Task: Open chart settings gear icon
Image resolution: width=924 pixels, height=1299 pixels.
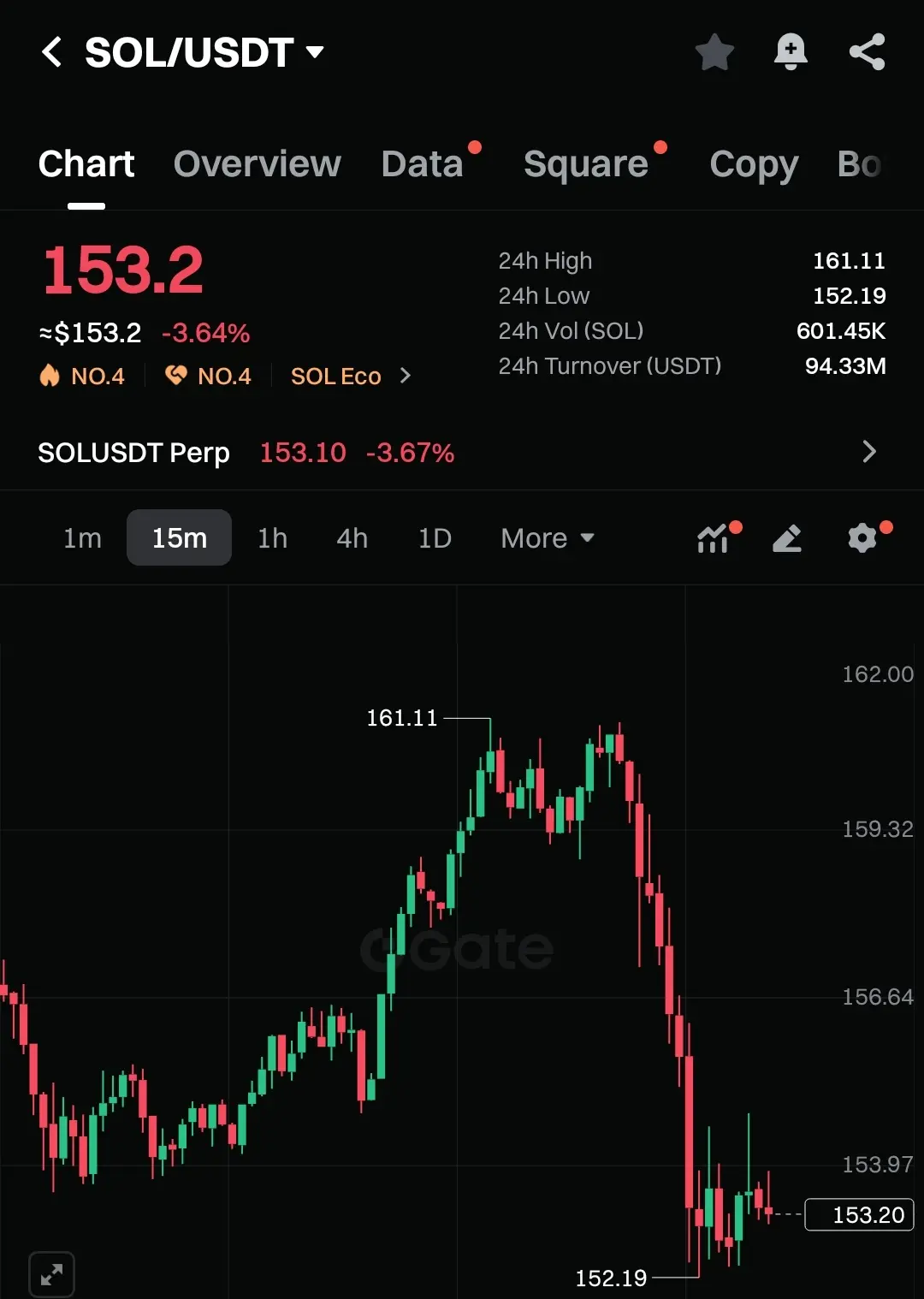Action: pyautogui.click(x=863, y=537)
